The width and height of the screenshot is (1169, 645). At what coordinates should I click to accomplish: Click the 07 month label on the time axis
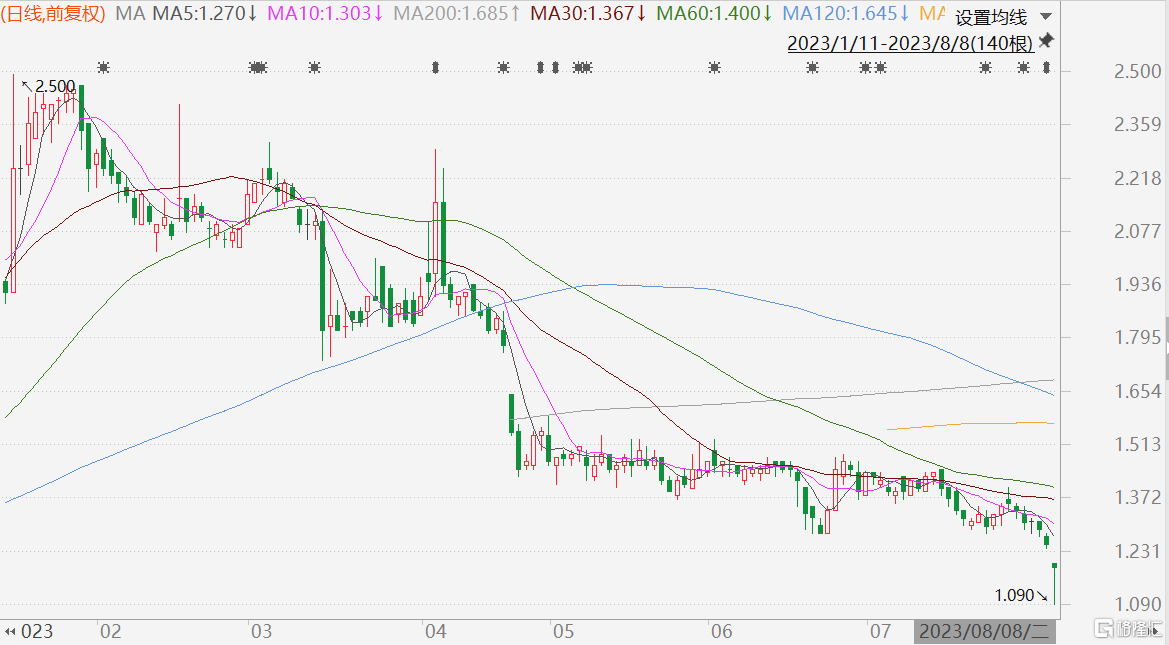[x=880, y=632]
